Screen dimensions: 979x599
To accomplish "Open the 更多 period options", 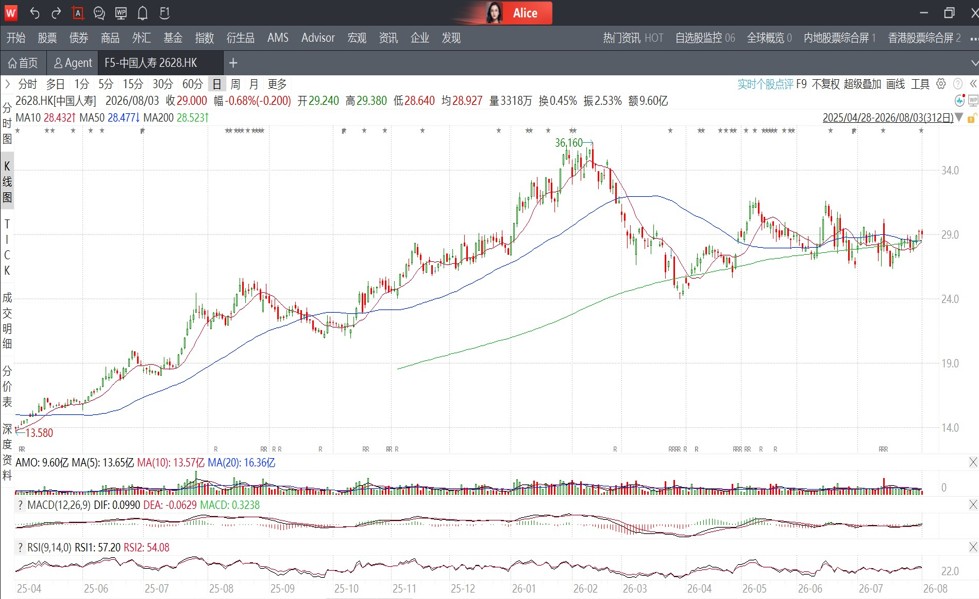I will point(277,84).
